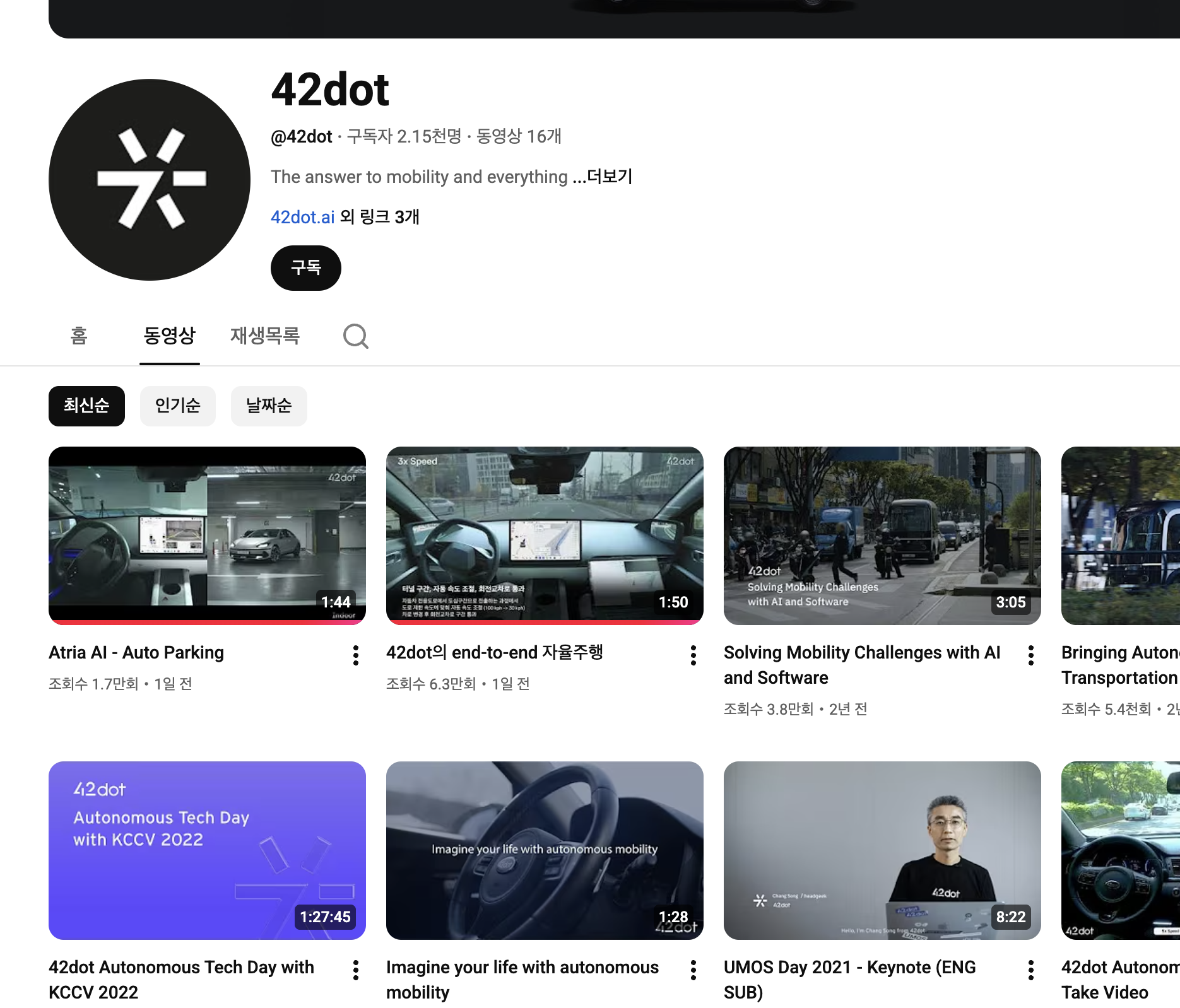Click the 1:44 duration badge

336,602
